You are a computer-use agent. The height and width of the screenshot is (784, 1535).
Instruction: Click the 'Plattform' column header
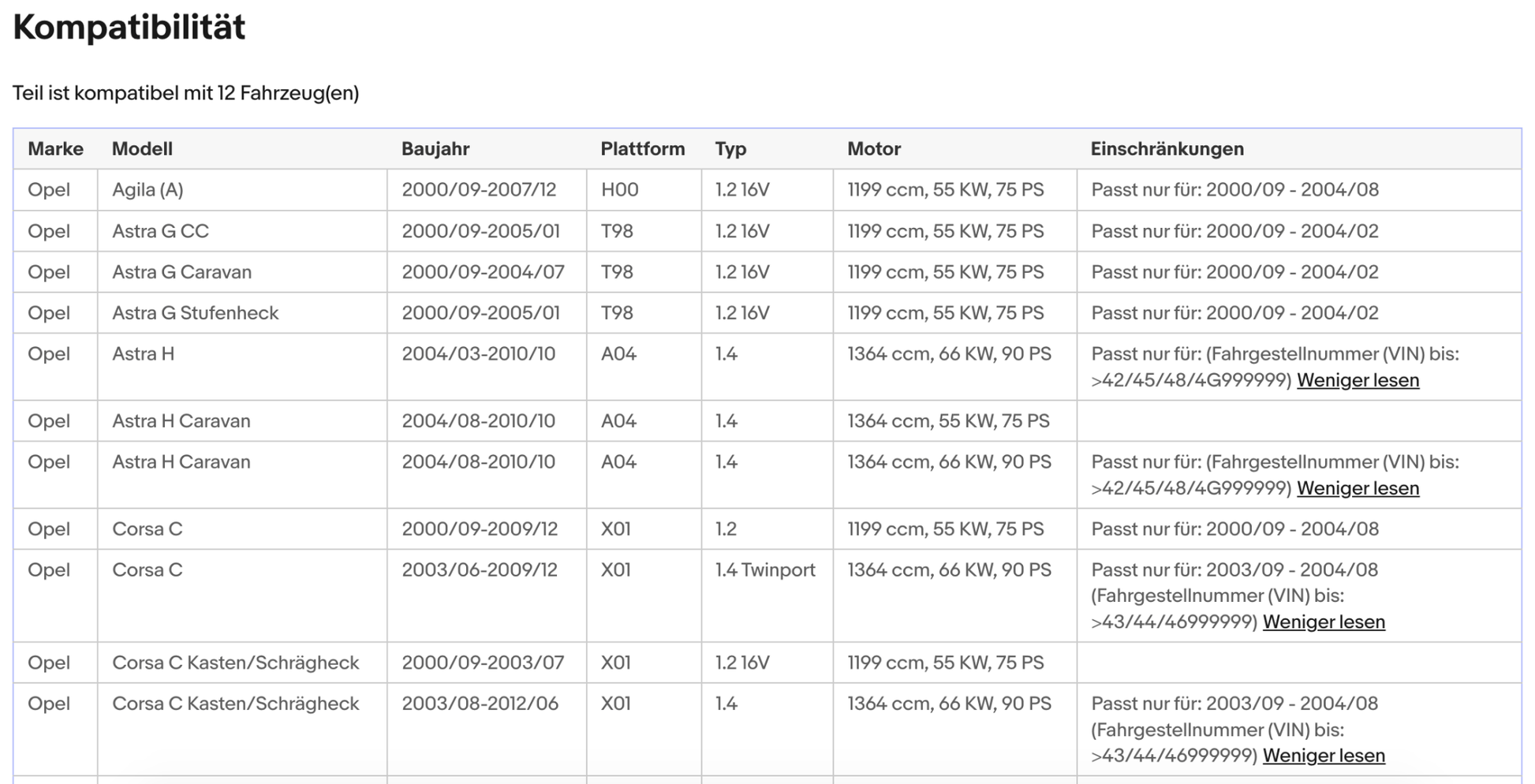point(642,149)
